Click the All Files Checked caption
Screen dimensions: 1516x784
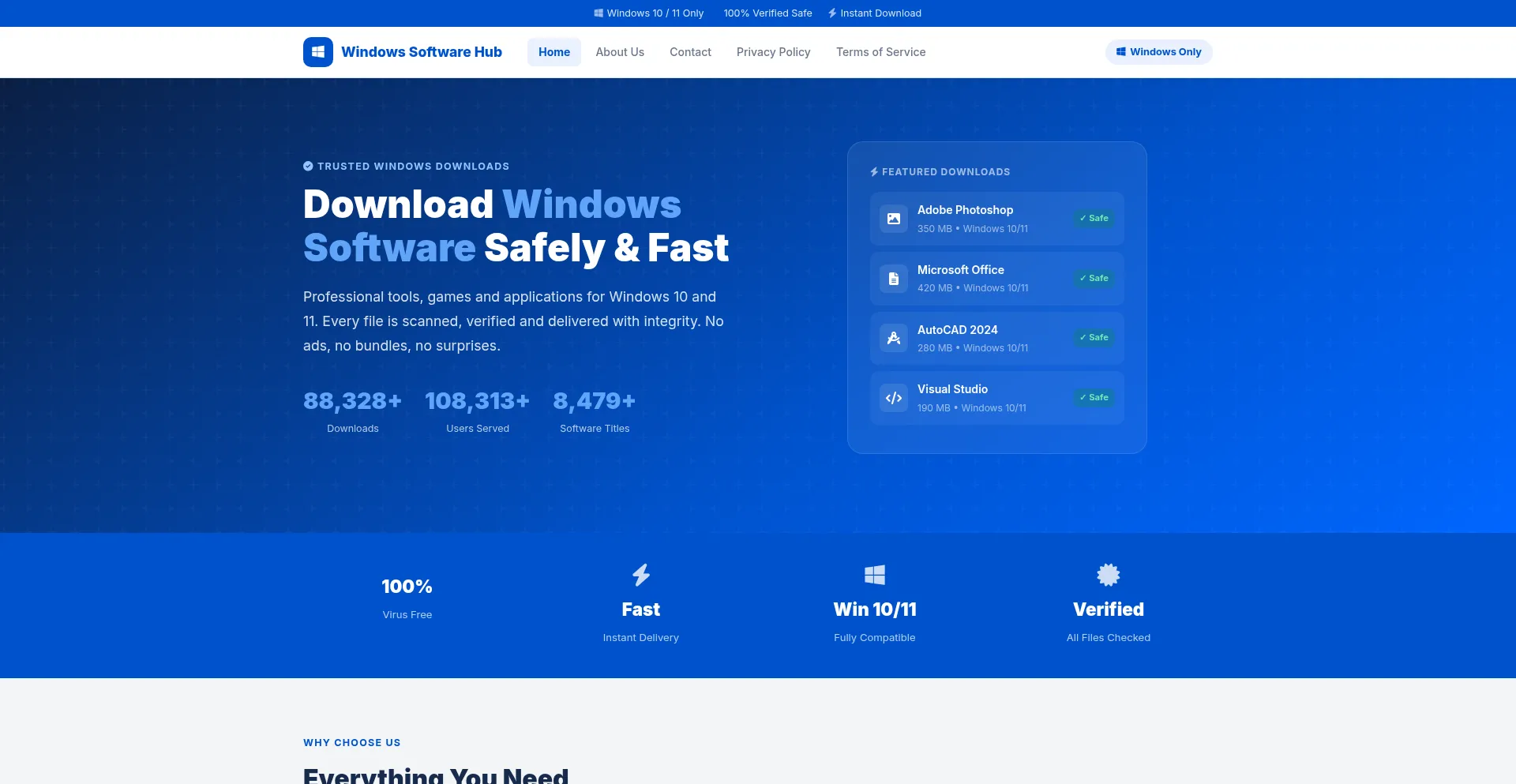[1109, 638]
